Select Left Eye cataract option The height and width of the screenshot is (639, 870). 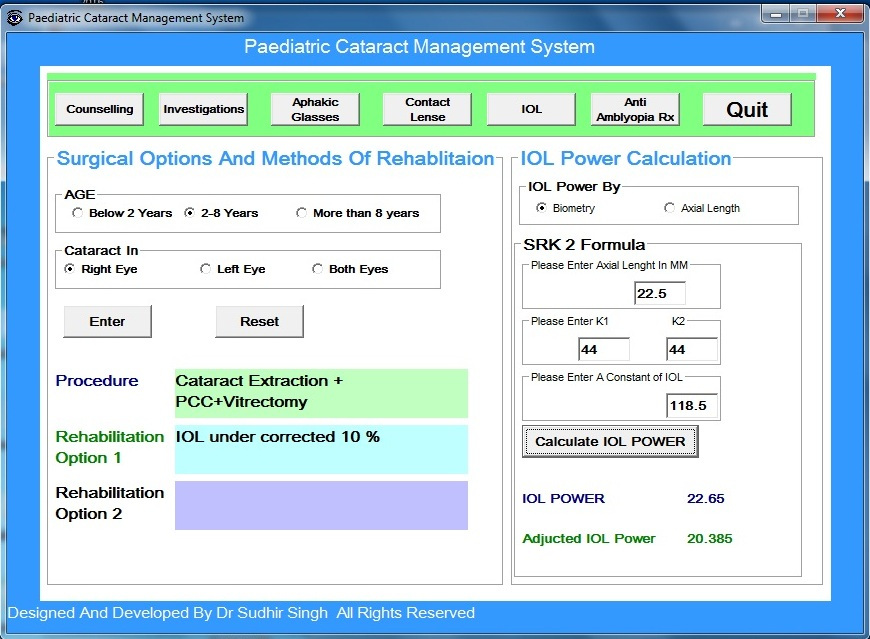pos(206,269)
